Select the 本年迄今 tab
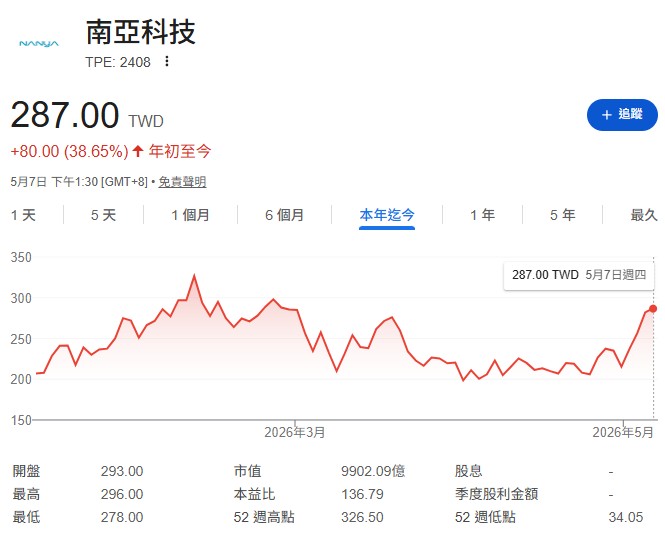This screenshot has width=665, height=537. [x=387, y=215]
